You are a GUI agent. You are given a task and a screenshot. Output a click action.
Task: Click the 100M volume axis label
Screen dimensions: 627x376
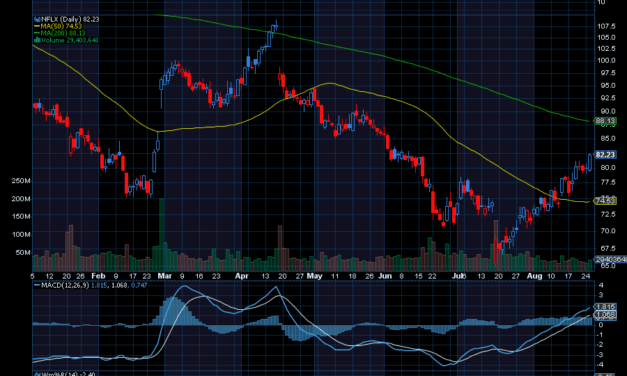click(x=21, y=234)
